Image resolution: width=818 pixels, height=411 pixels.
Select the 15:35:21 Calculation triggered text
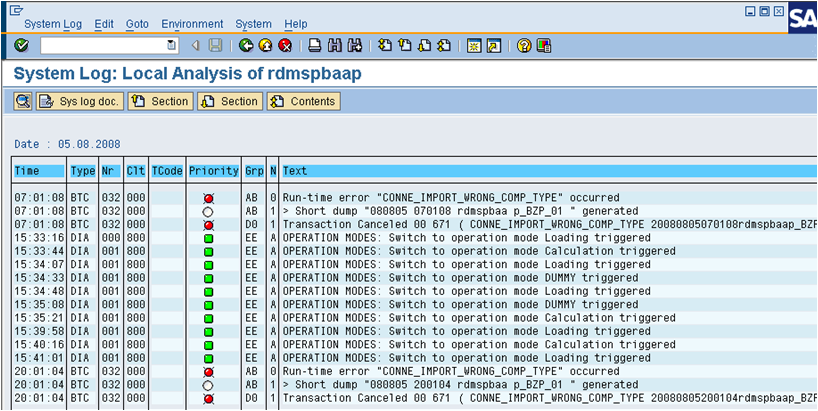(479, 318)
